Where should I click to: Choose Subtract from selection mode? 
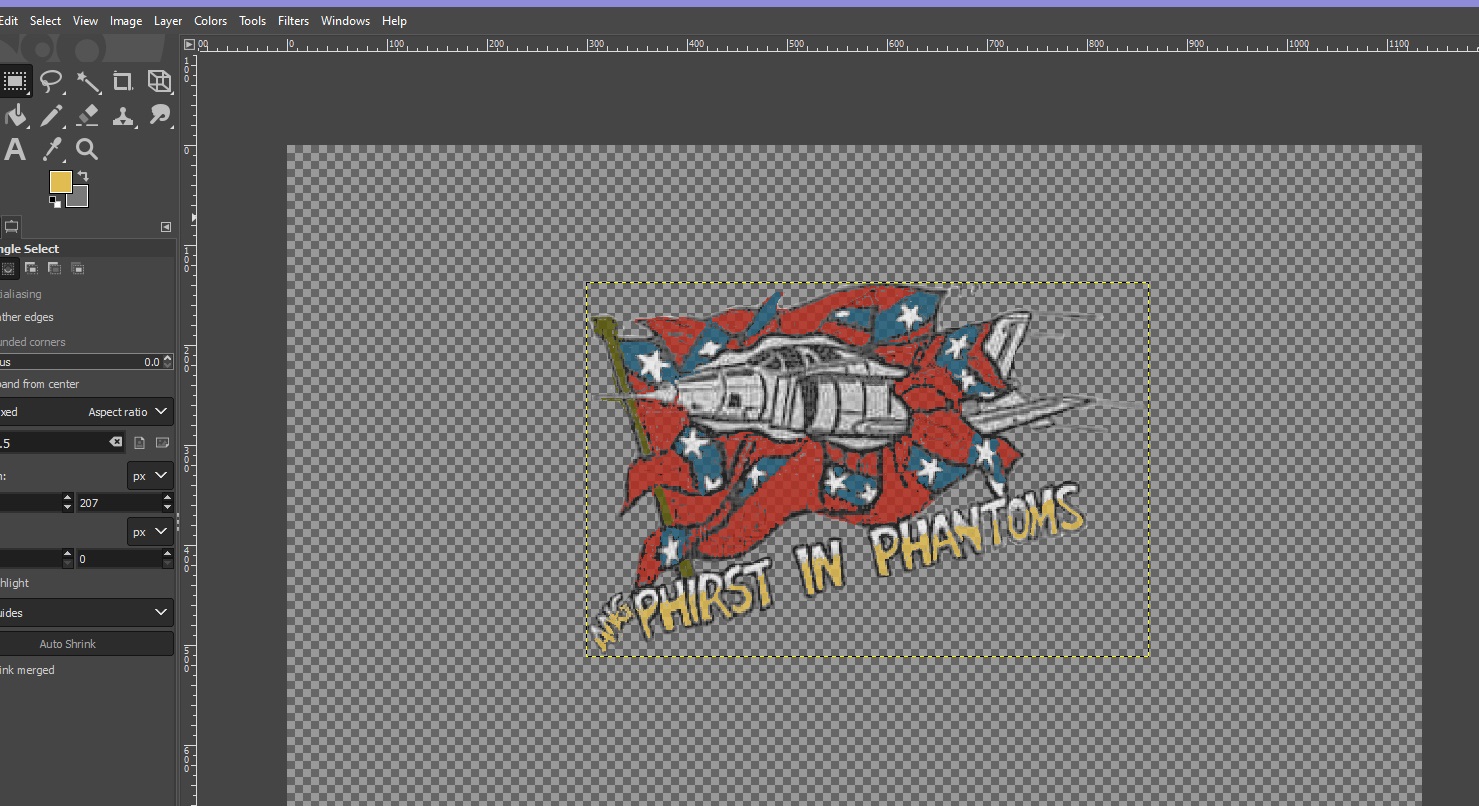55,268
